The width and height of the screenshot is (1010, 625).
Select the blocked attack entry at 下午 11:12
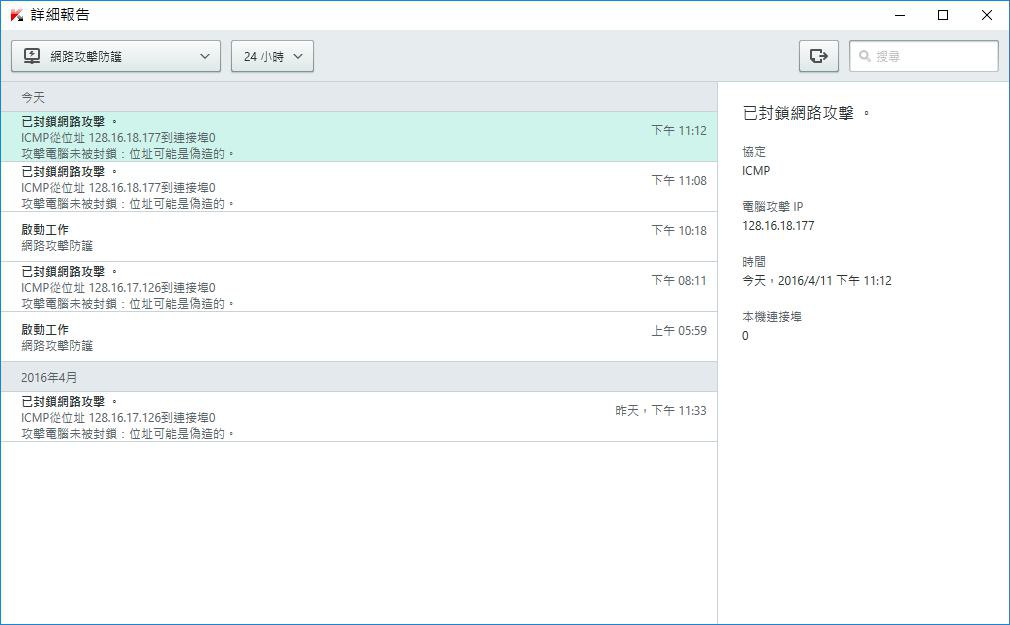[x=359, y=137]
